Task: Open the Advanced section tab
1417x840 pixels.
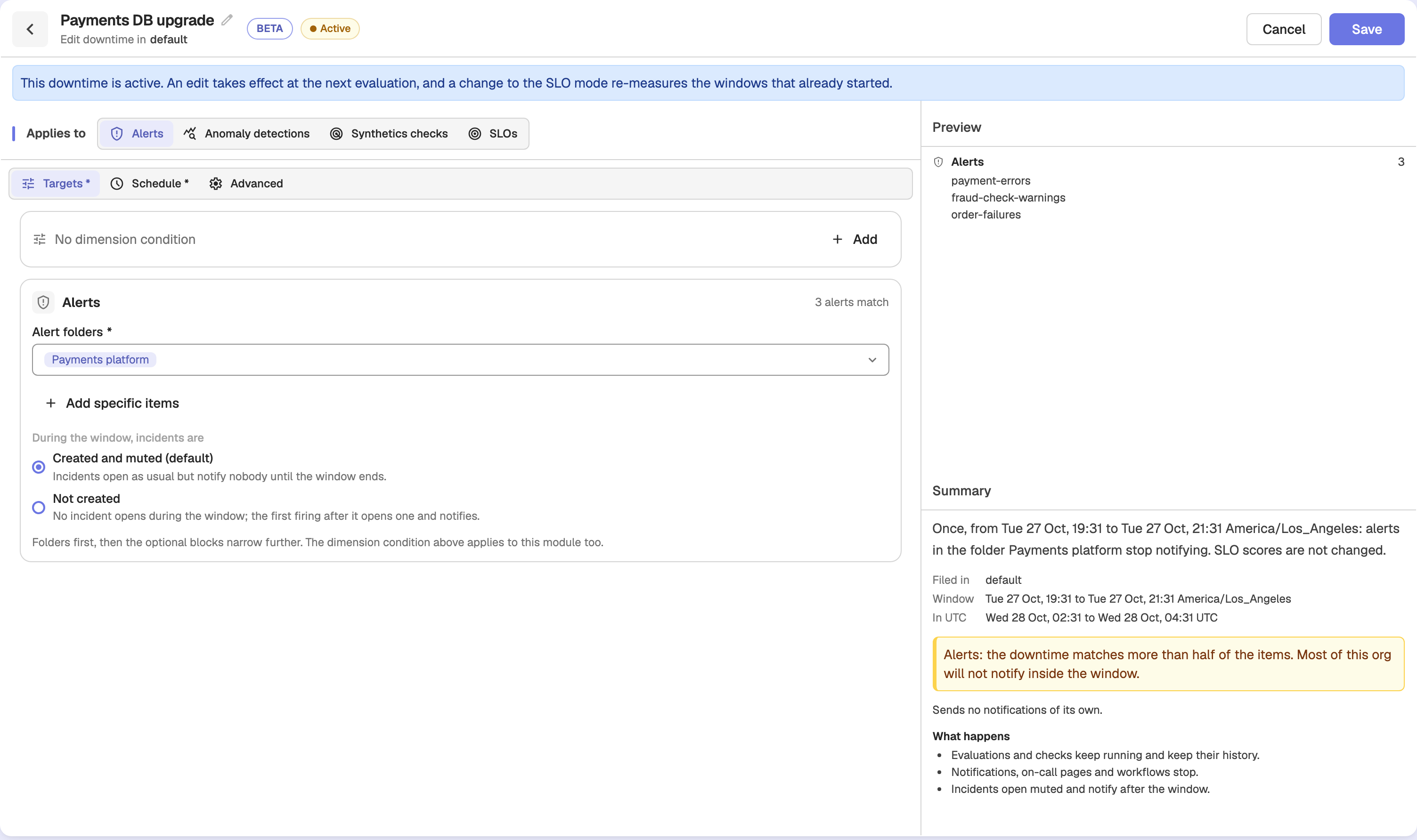Action: (x=246, y=183)
